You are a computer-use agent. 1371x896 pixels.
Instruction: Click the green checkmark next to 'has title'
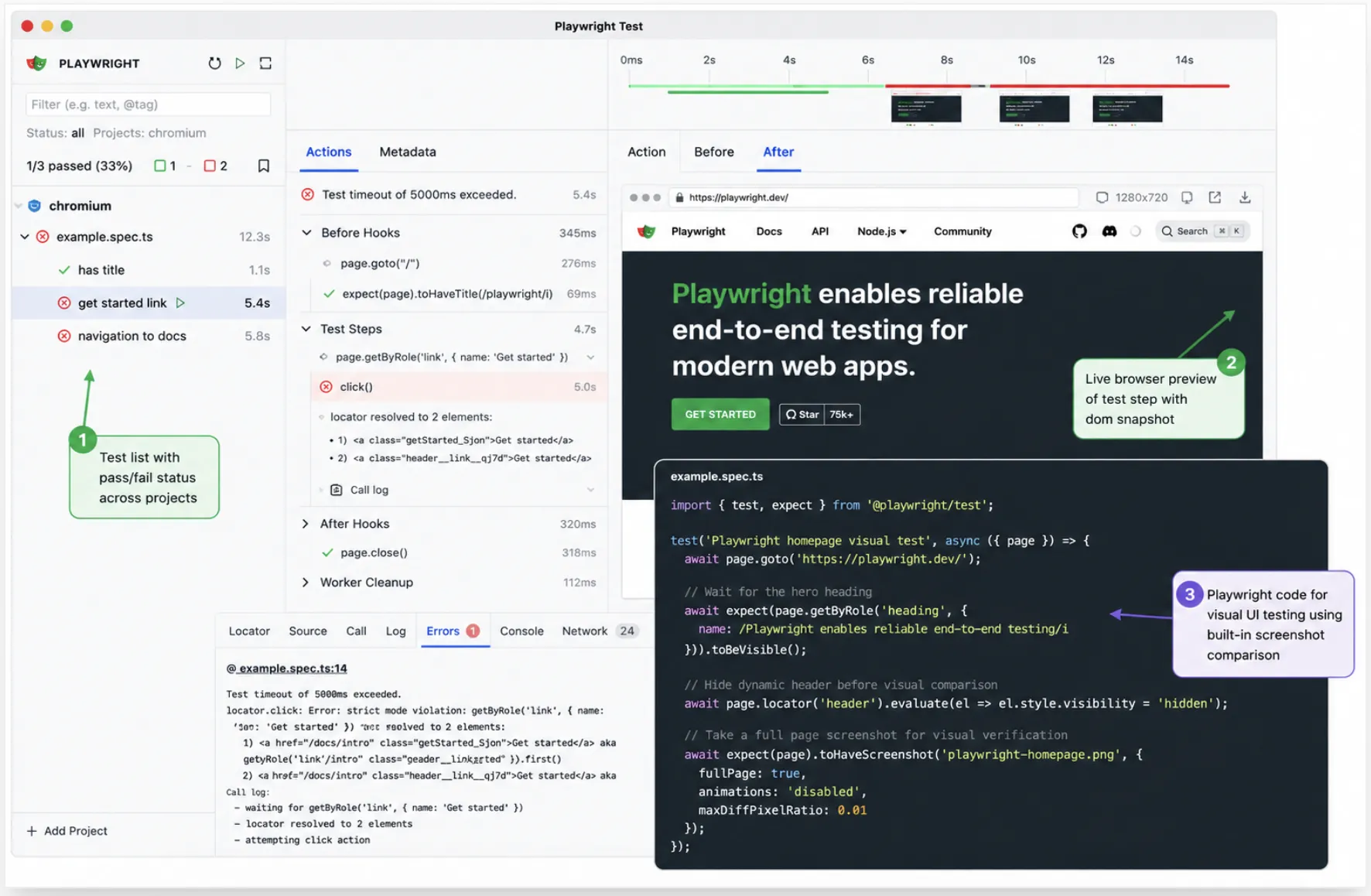coord(64,270)
